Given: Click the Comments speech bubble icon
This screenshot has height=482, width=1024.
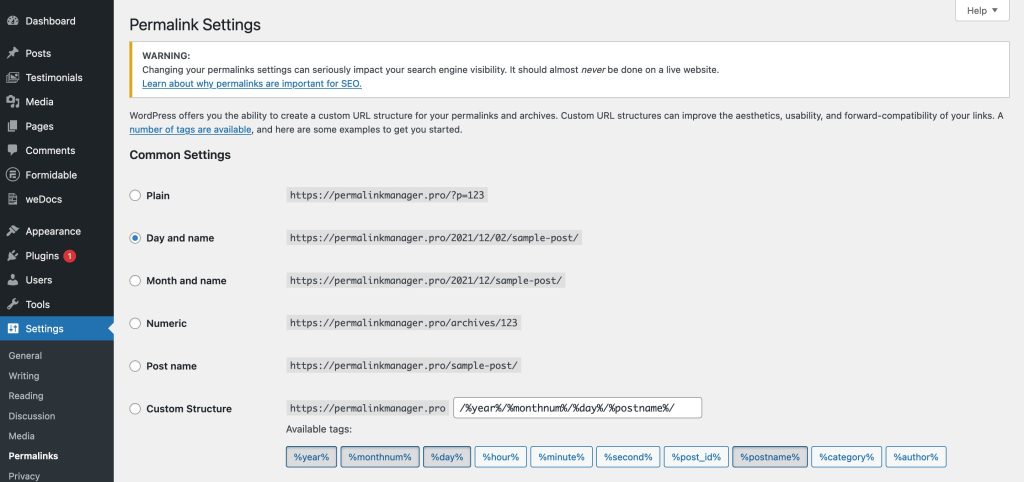Looking at the screenshot, I should tap(12, 150).
